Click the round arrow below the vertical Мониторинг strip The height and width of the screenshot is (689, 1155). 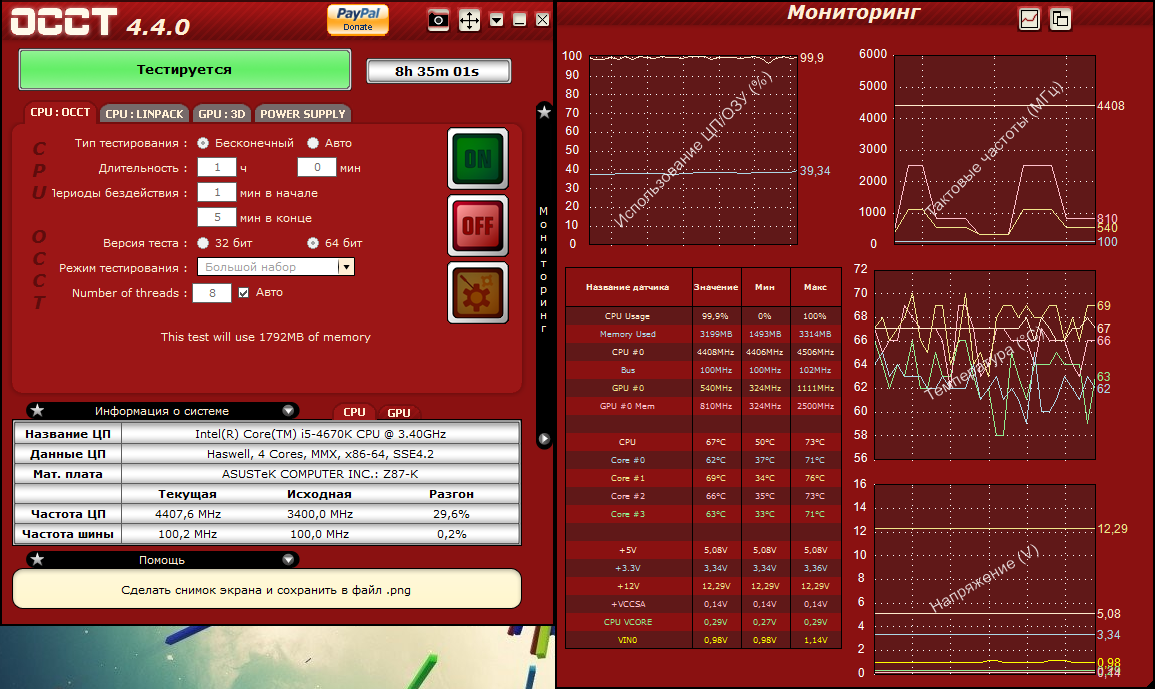point(544,439)
